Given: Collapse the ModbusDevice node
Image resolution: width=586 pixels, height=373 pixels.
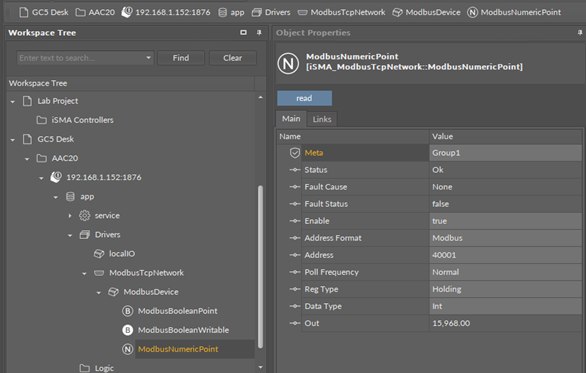Looking at the screenshot, I should point(98,292).
